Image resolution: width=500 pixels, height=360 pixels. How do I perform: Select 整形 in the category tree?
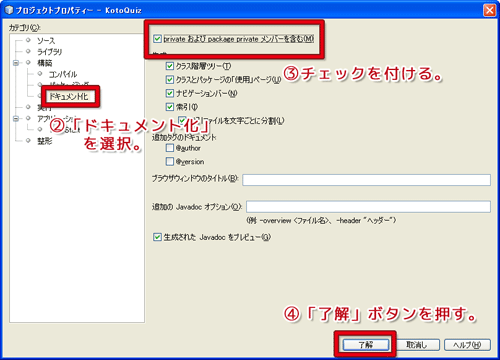(44, 141)
